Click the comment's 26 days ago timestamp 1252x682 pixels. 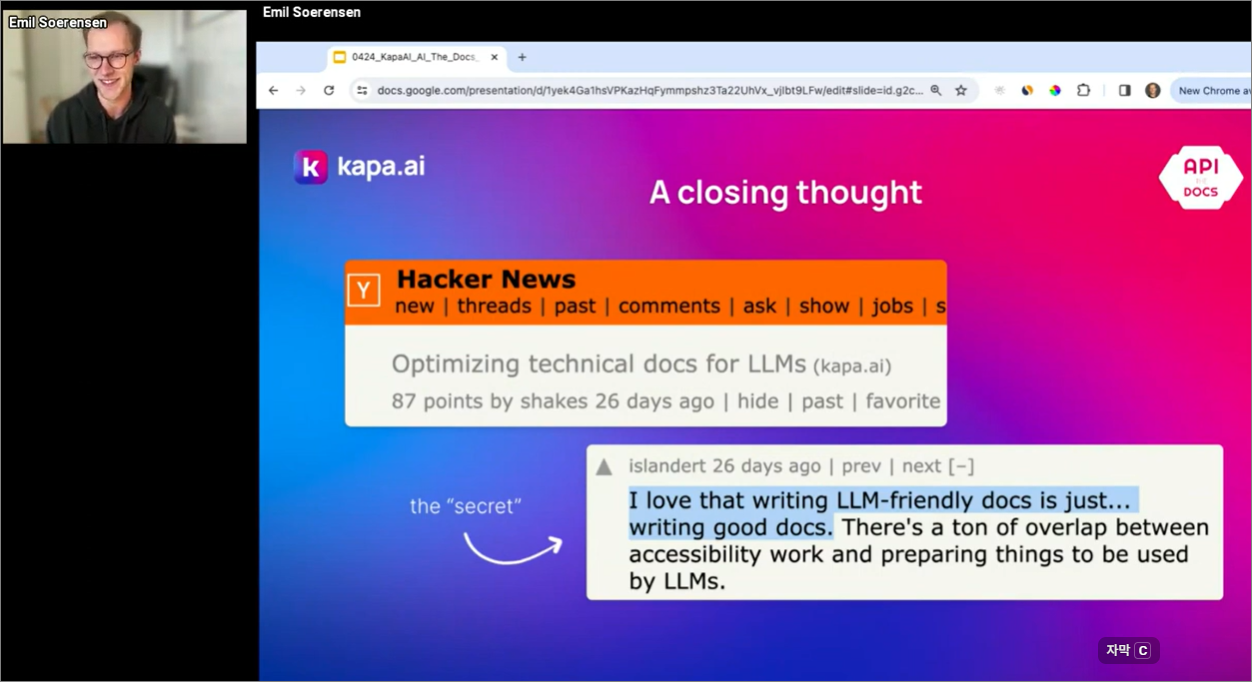click(766, 466)
